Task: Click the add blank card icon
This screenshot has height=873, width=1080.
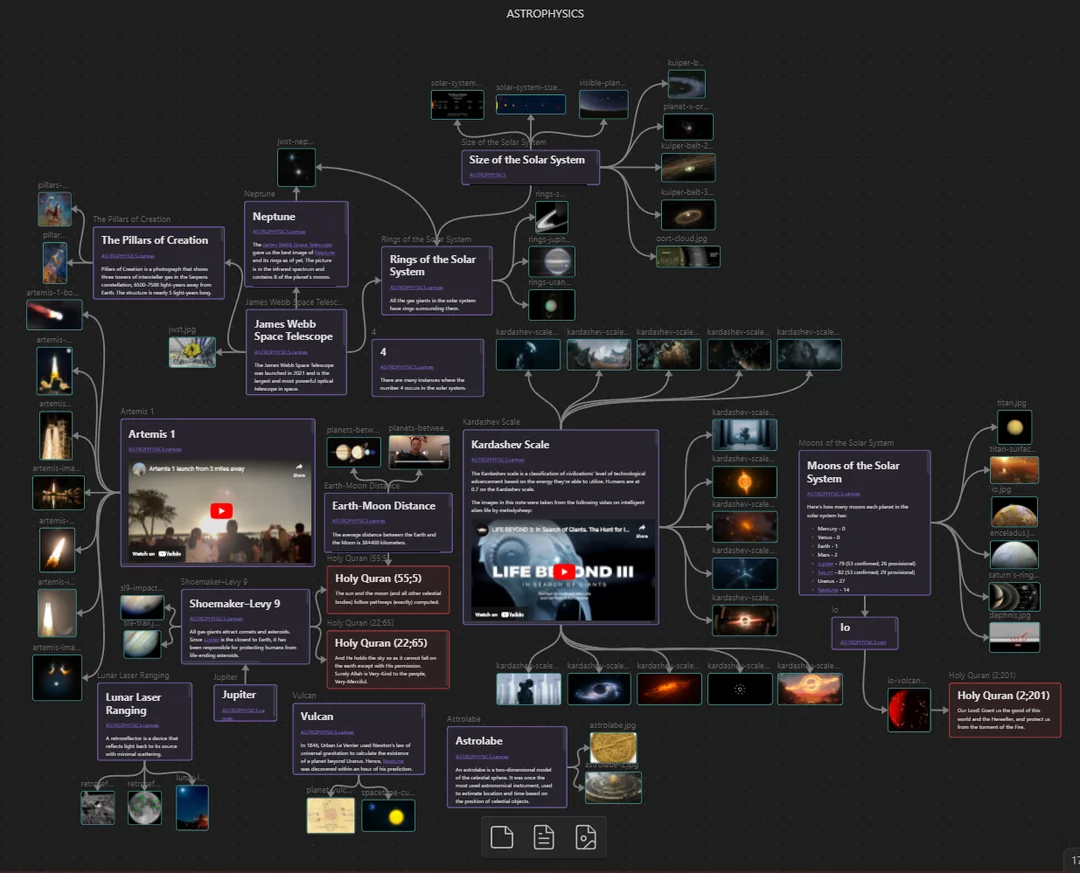Action: click(x=502, y=837)
